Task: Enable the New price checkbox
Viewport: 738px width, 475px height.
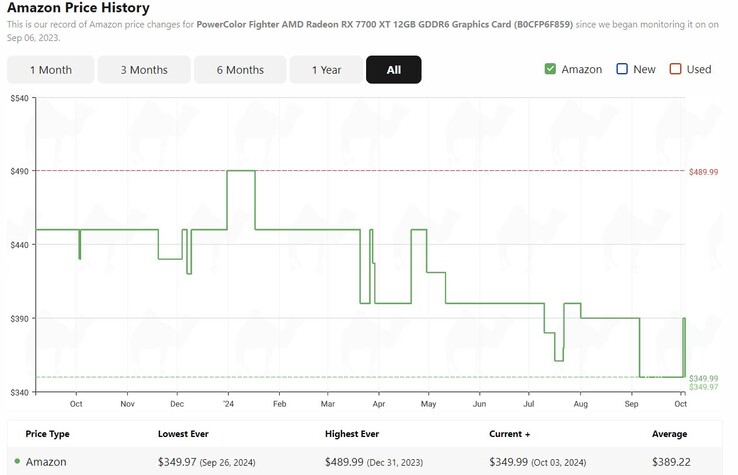Action: click(x=622, y=69)
